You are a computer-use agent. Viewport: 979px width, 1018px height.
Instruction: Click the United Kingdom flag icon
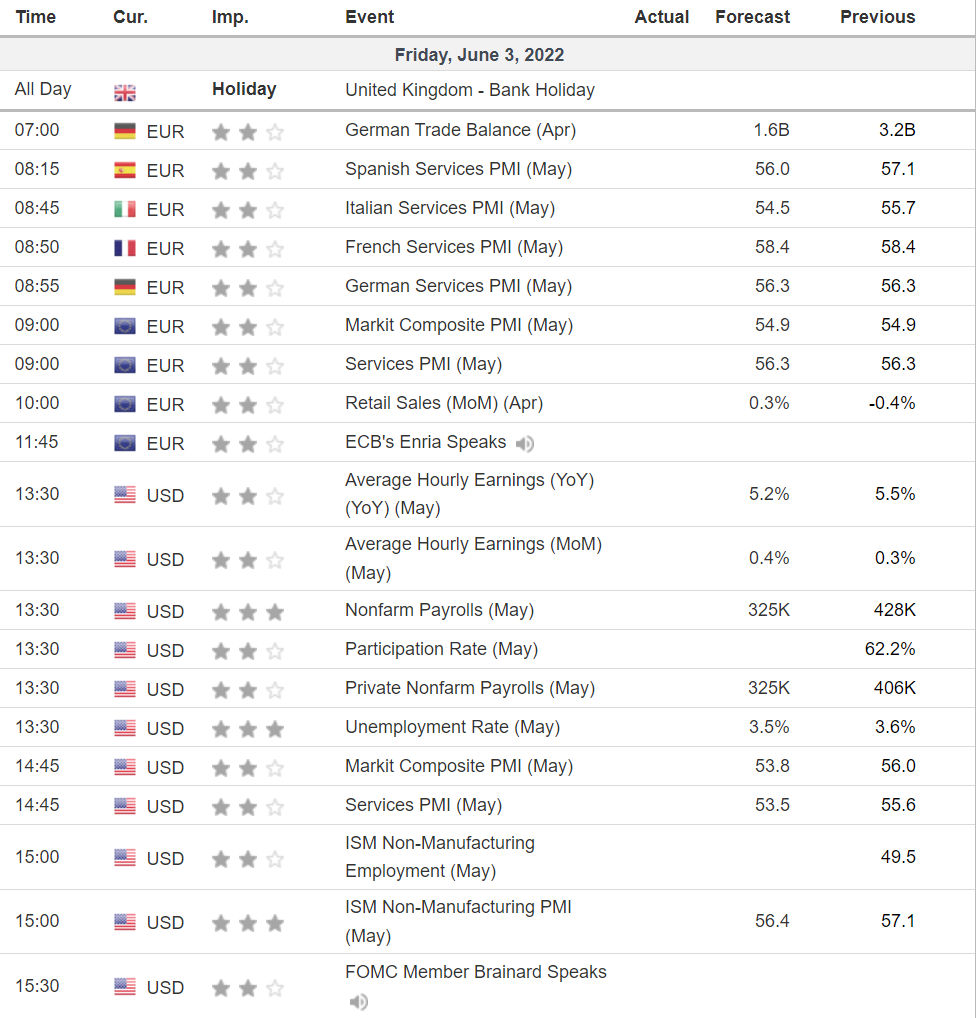click(125, 91)
